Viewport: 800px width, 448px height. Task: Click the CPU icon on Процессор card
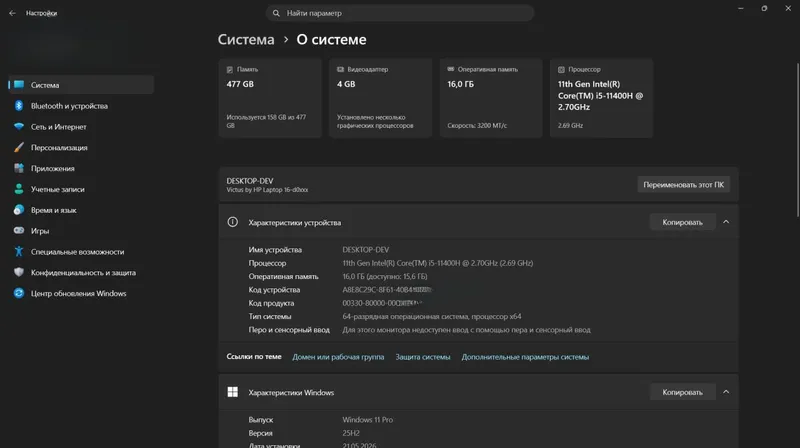(x=561, y=69)
